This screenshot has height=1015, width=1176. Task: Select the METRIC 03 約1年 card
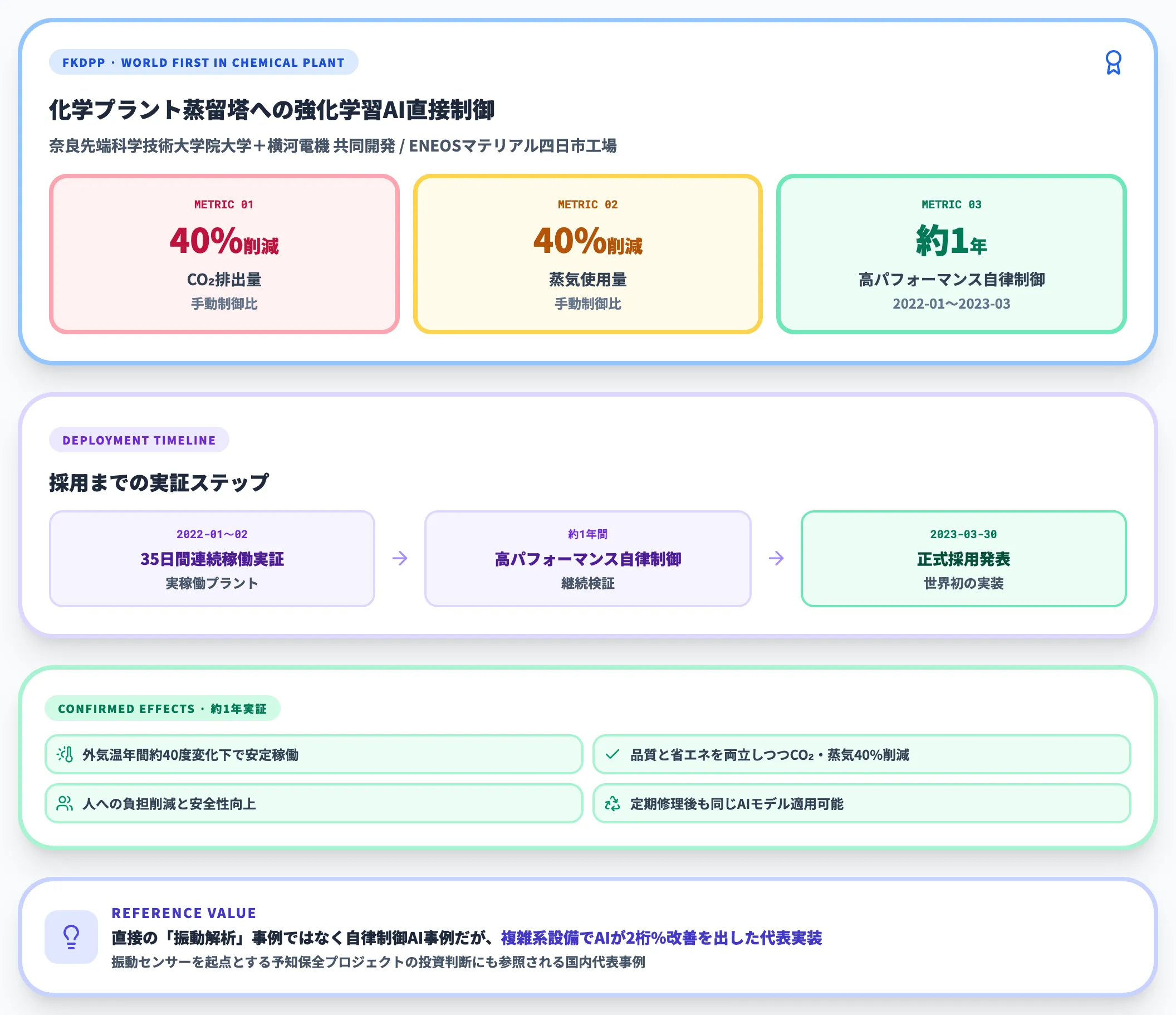[951, 254]
